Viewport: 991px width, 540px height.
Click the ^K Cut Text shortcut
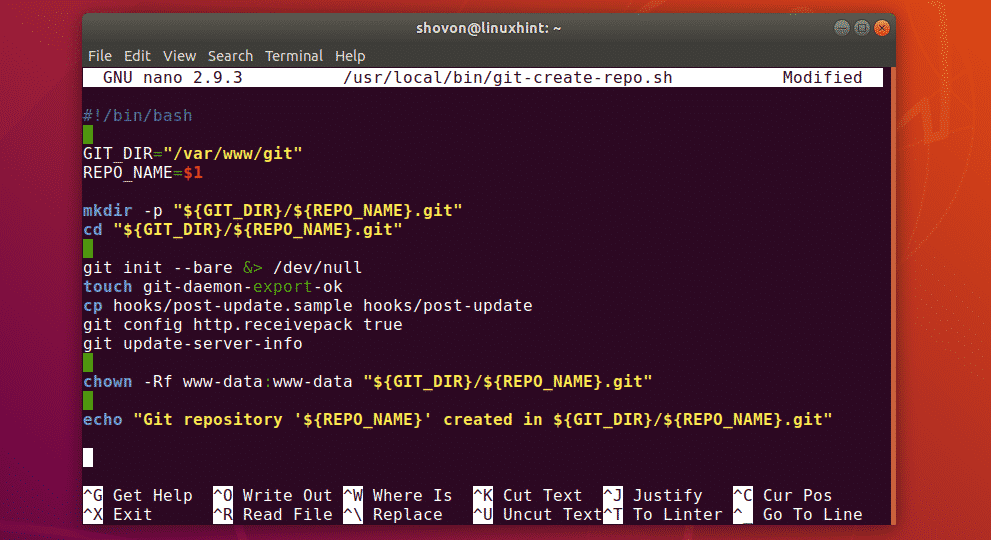[x=528, y=495]
